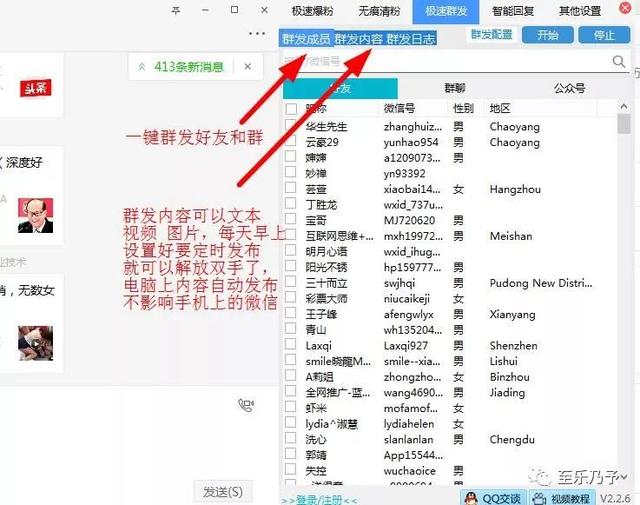Check the box for 洗心
Image resolution: width=640 pixels, height=505 pixels.
[x=290, y=438]
